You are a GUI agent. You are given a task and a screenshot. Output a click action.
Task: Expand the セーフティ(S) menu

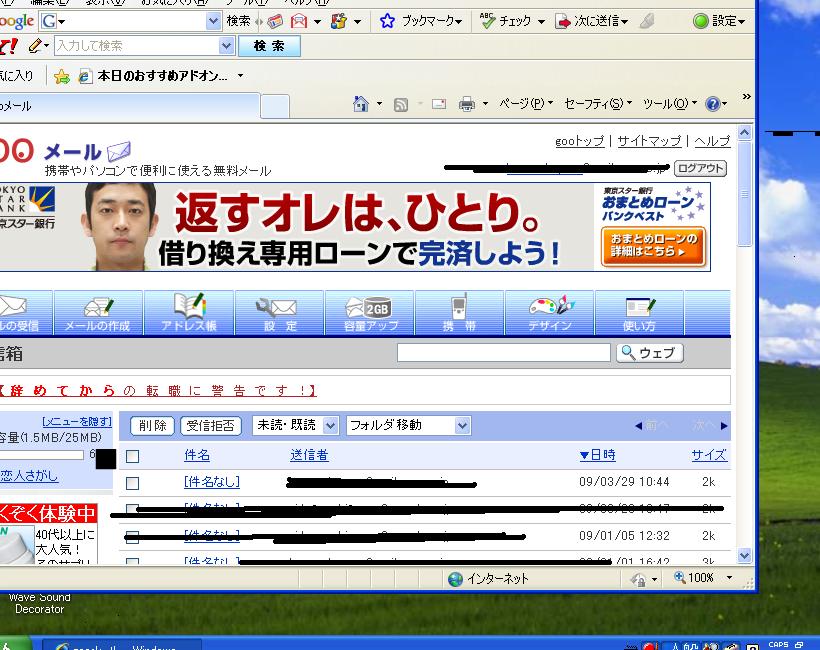[x=598, y=104]
